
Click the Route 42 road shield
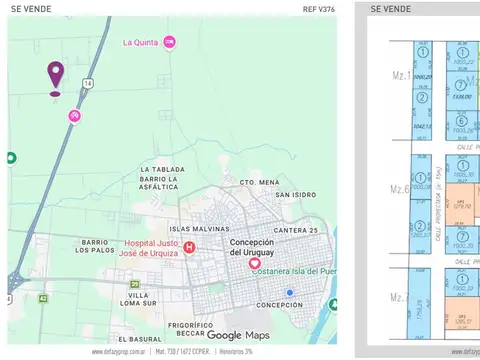pyautogui.click(x=43, y=298)
